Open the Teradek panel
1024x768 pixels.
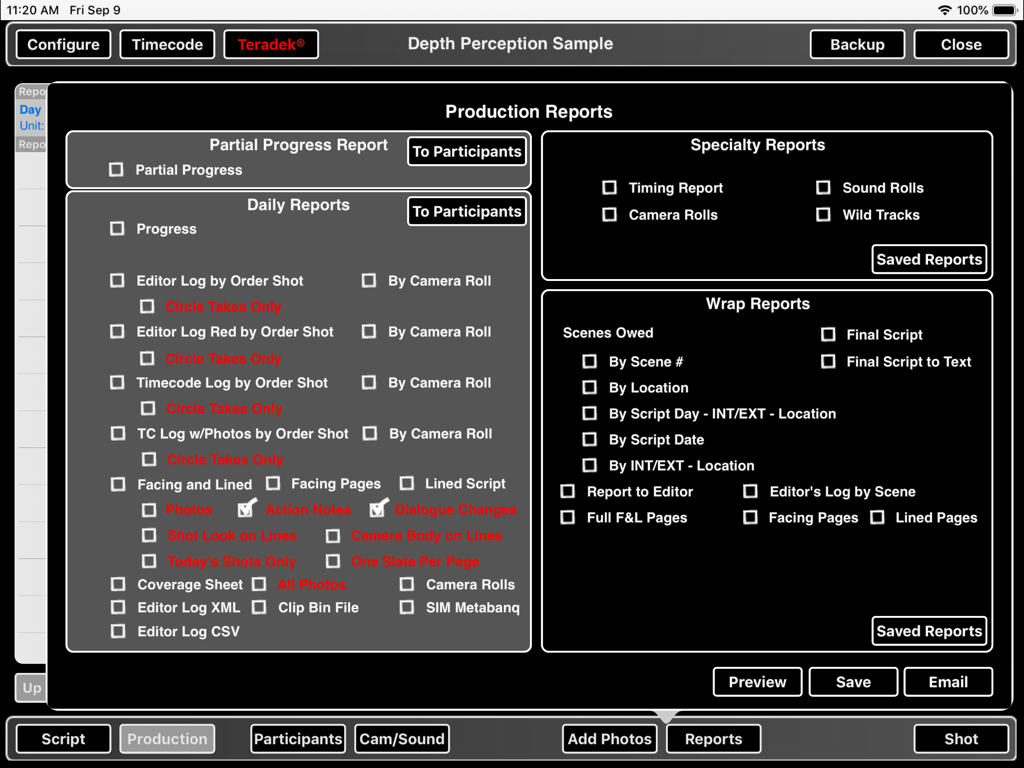(x=271, y=44)
